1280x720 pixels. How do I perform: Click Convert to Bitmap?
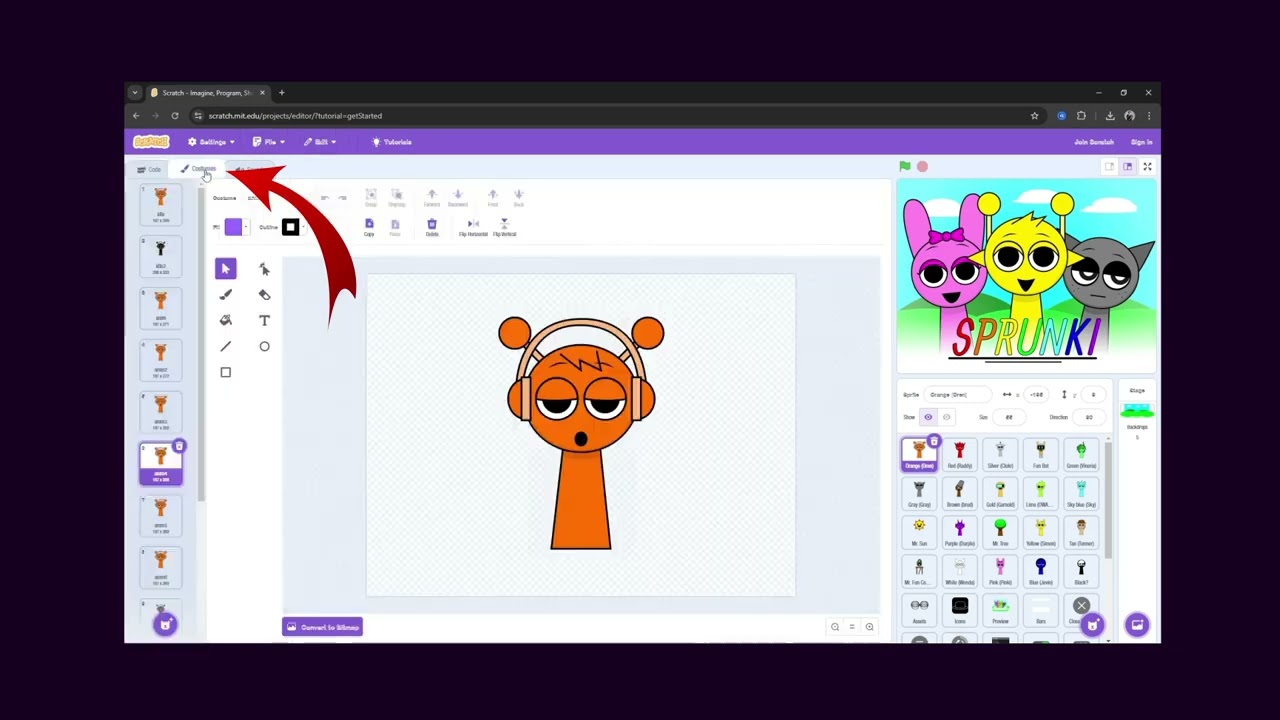[322, 627]
